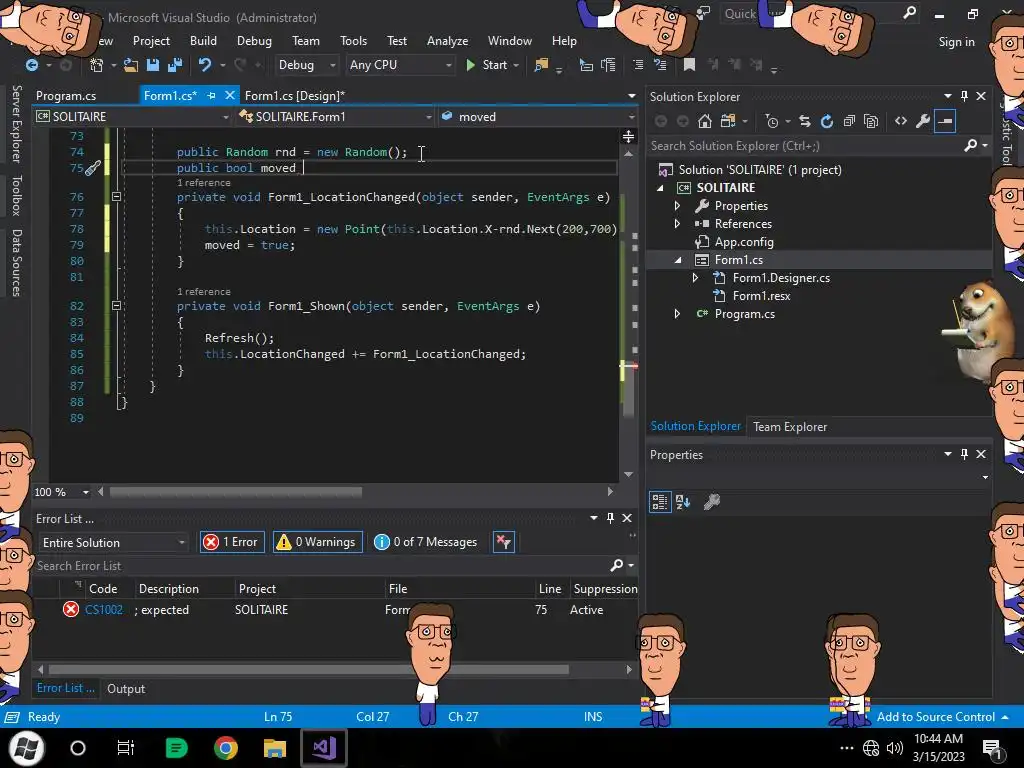Expand the Properties node in Solution Explorer

[677, 206]
